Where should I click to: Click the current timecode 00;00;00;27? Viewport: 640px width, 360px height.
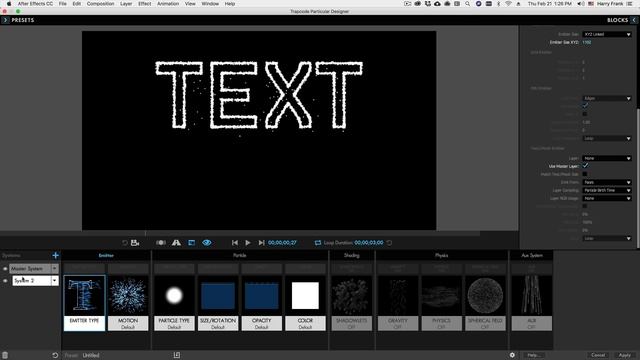coord(282,243)
